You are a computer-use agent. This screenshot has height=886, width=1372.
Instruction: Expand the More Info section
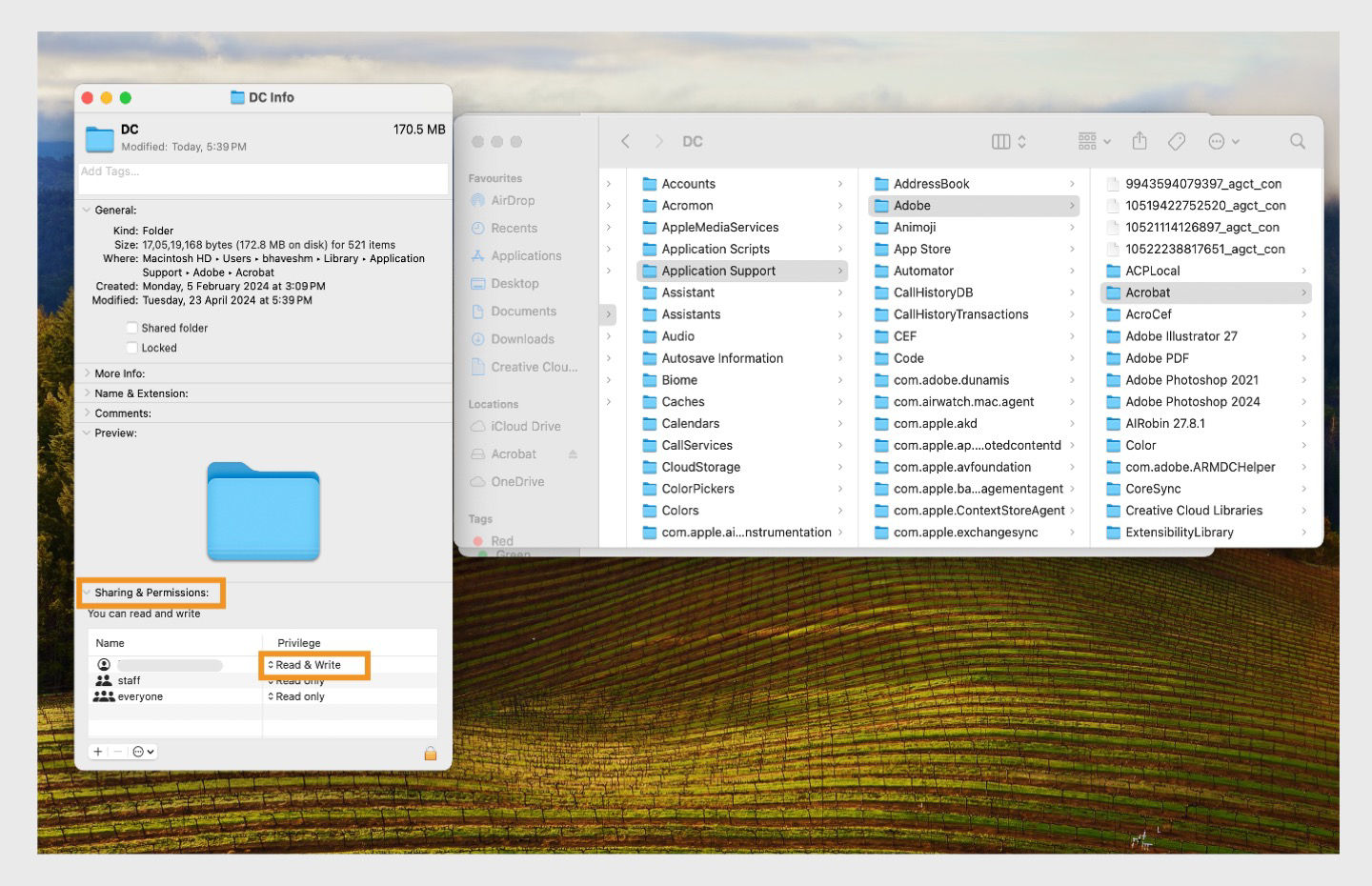pyautogui.click(x=87, y=373)
